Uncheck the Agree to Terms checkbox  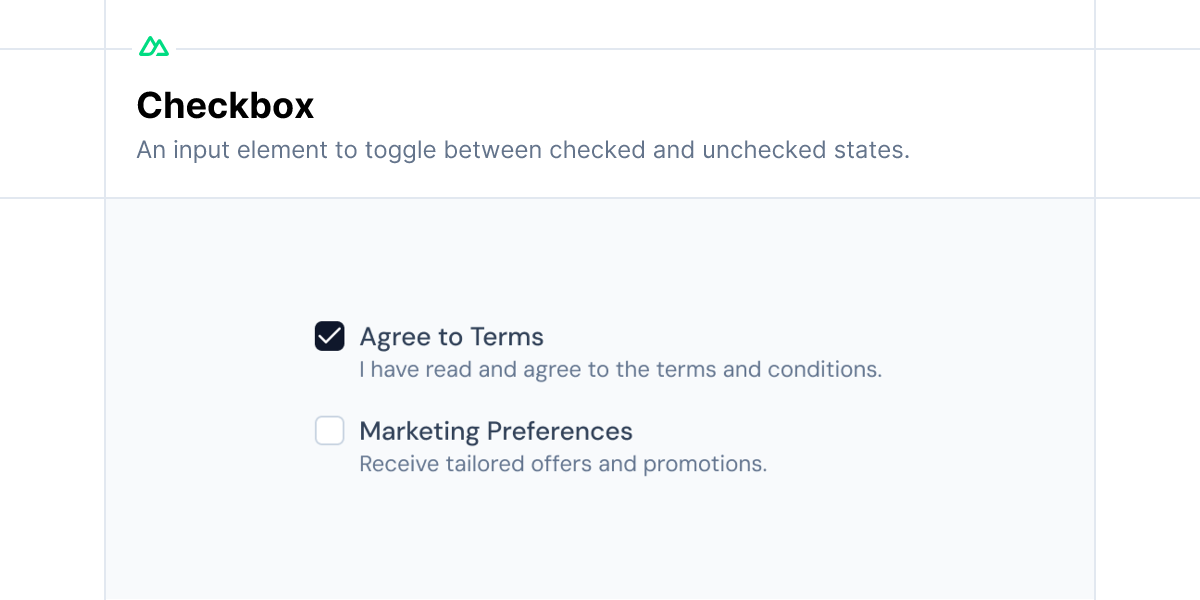point(330,336)
